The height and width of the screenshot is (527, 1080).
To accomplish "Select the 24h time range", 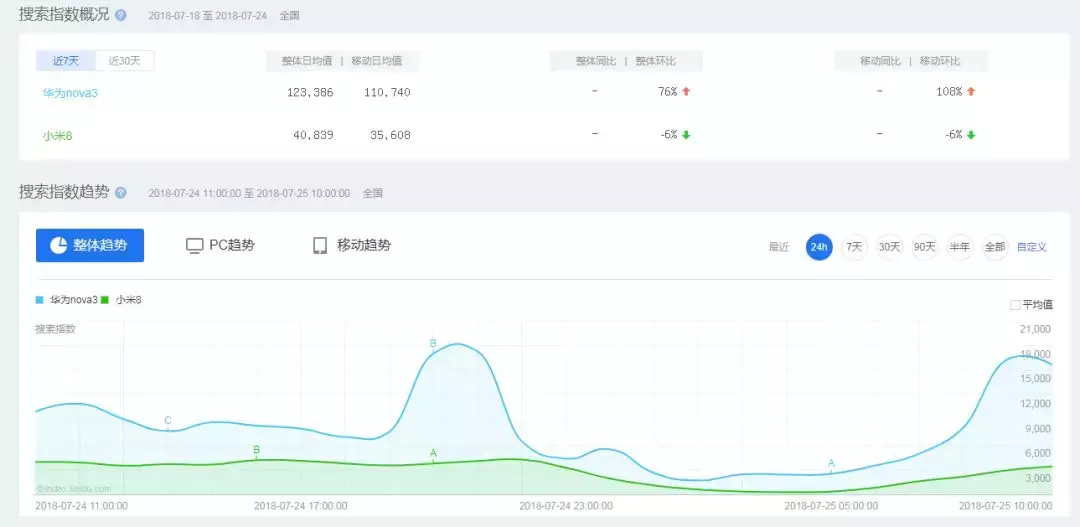I will pyautogui.click(x=819, y=247).
